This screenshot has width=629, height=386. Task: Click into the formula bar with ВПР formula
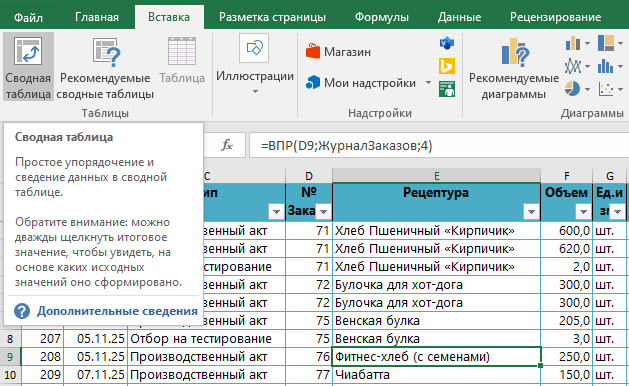[439, 145]
